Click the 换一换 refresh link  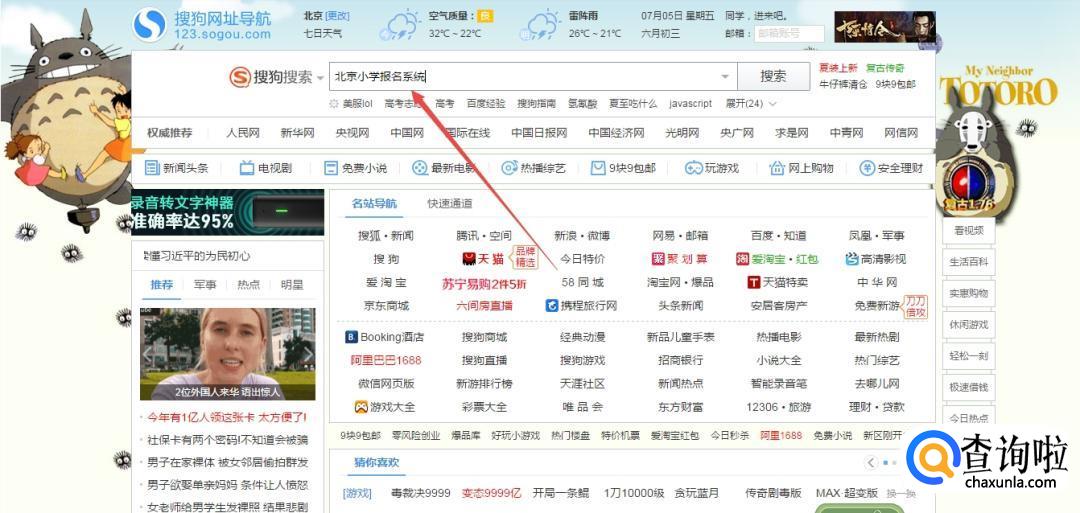pyautogui.click(x=901, y=494)
